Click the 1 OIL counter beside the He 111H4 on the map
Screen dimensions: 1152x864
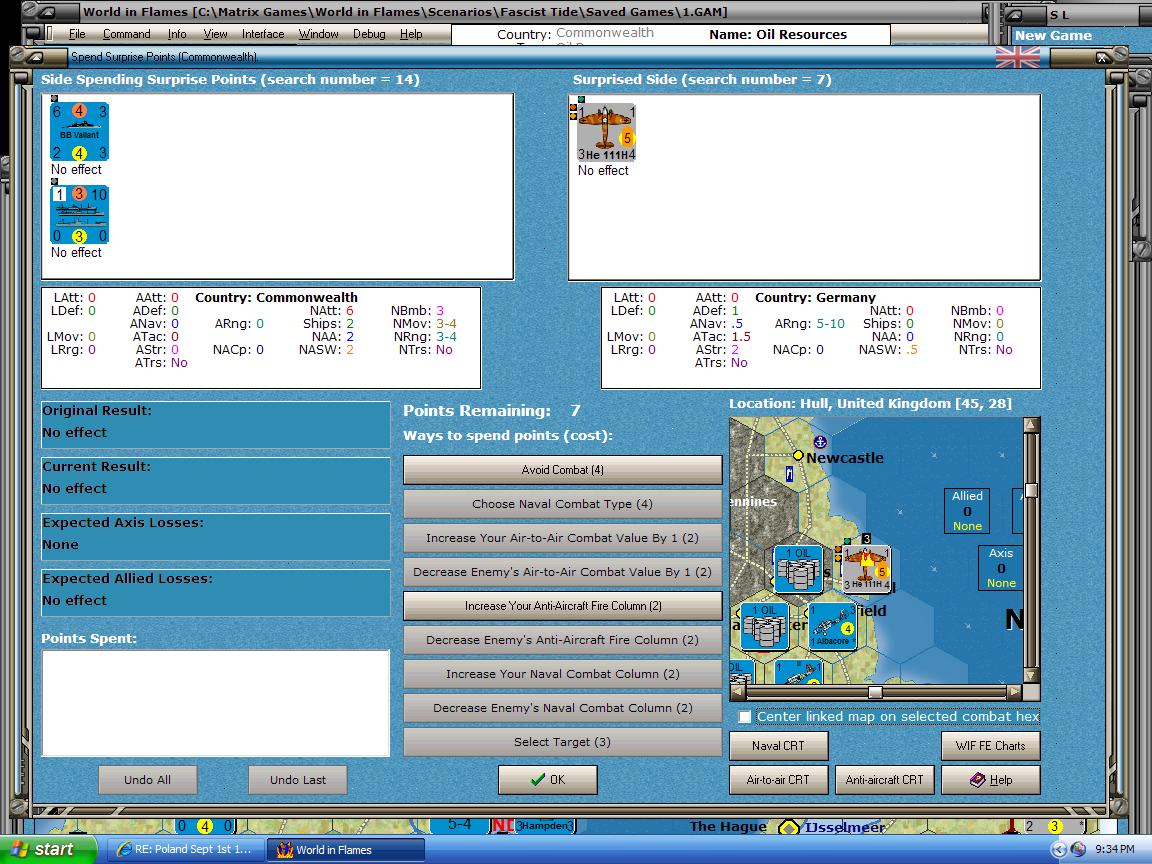[x=798, y=569]
